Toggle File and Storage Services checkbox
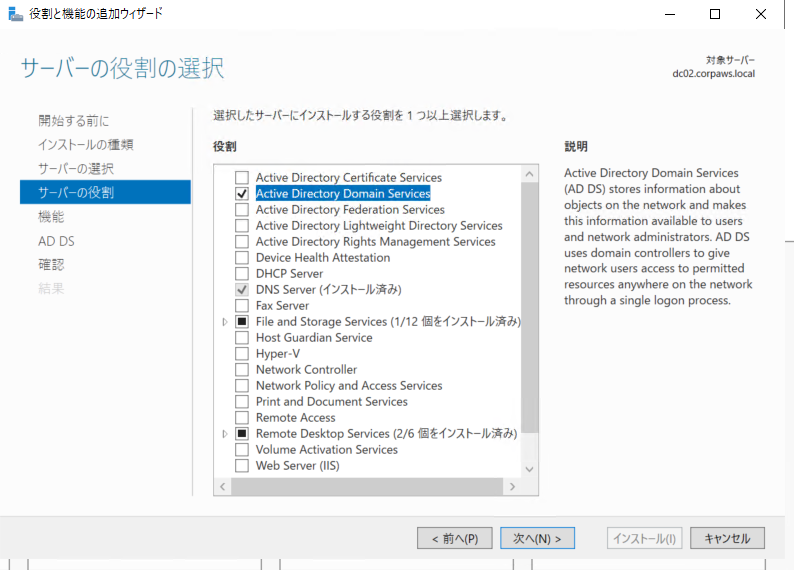 tap(242, 321)
